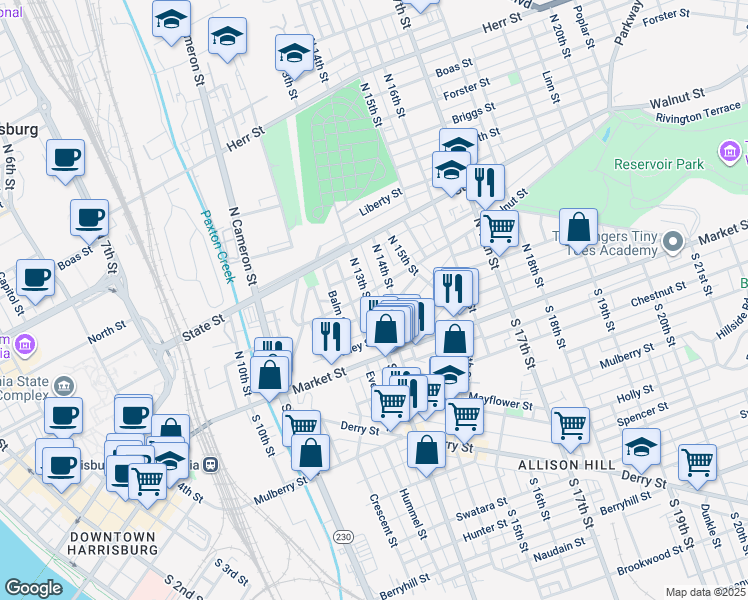748x600 pixels.
Task: Select grocery cart marker near Mayflower St
Action: (465, 419)
